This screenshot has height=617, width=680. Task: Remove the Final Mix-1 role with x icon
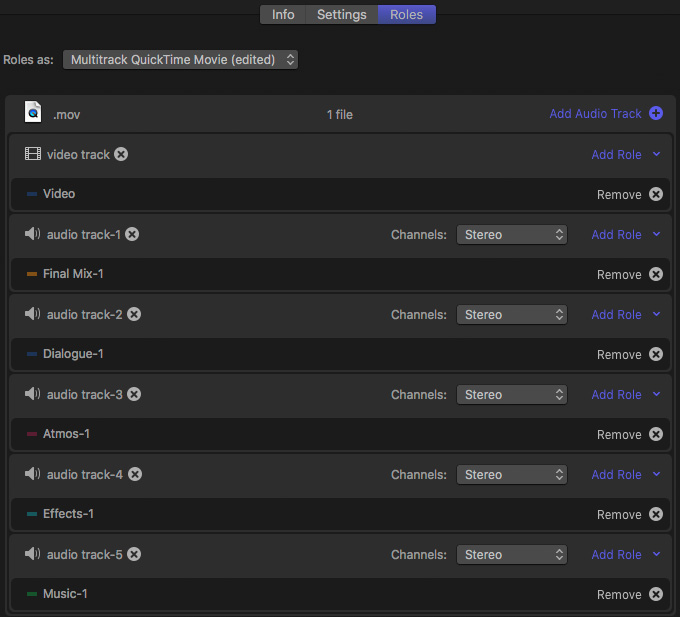656,274
